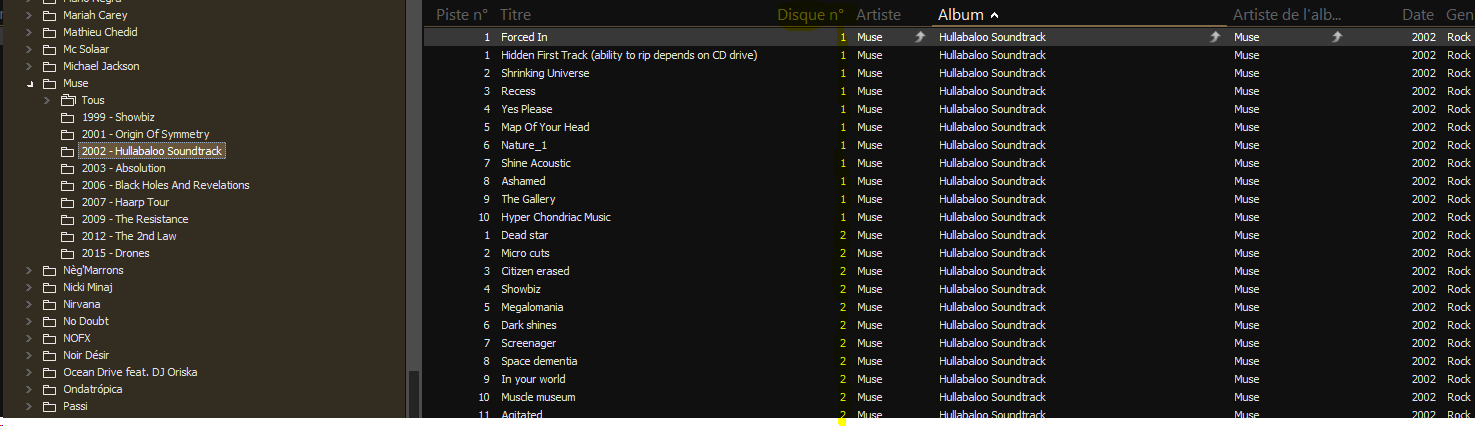Click the artist tree's vertical scrollbar thumb
Screen dimensions: 1475x426
point(413,395)
